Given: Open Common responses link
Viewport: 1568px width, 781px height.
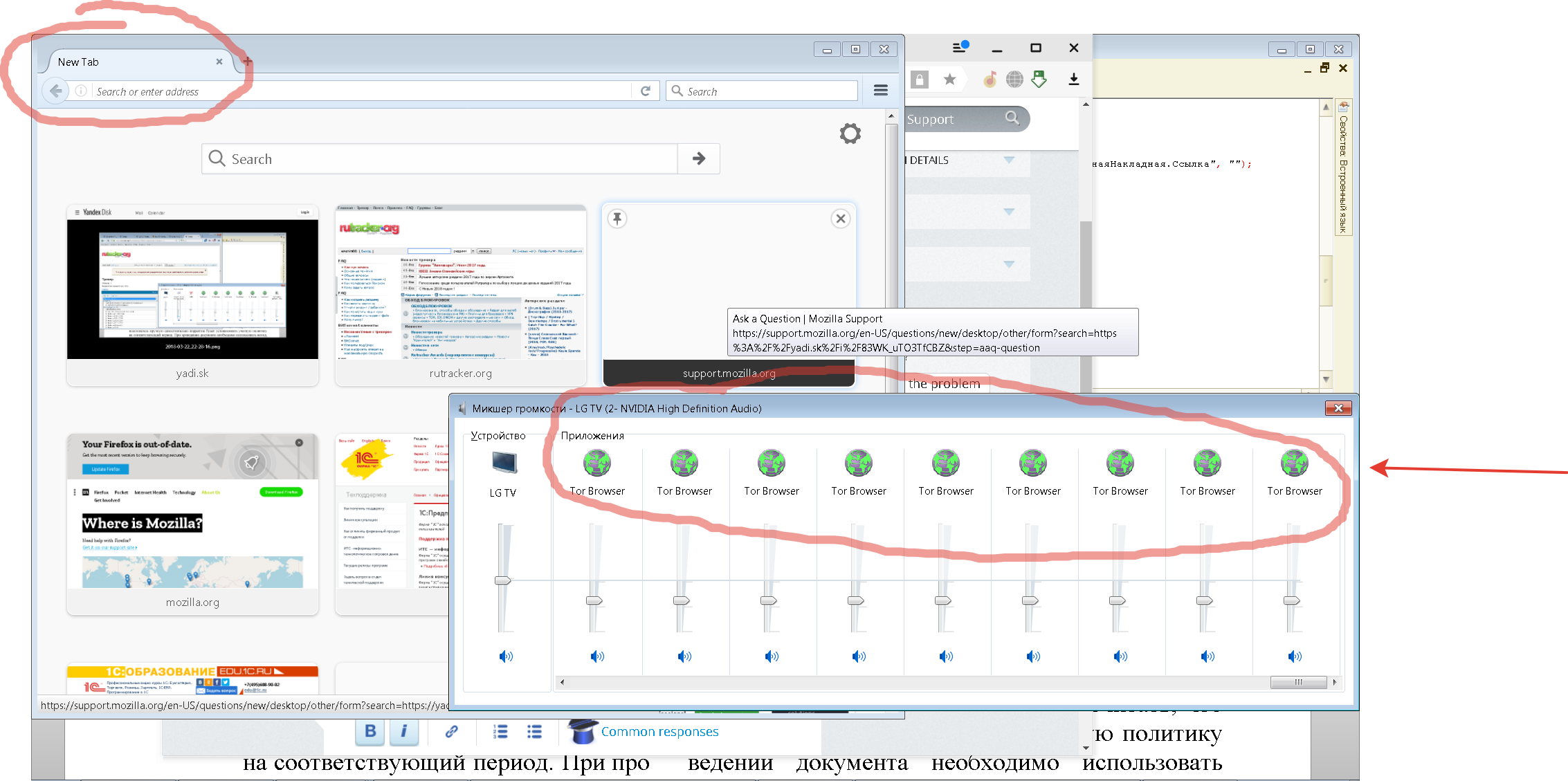Looking at the screenshot, I should pyautogui.click(x=659, y=731).
